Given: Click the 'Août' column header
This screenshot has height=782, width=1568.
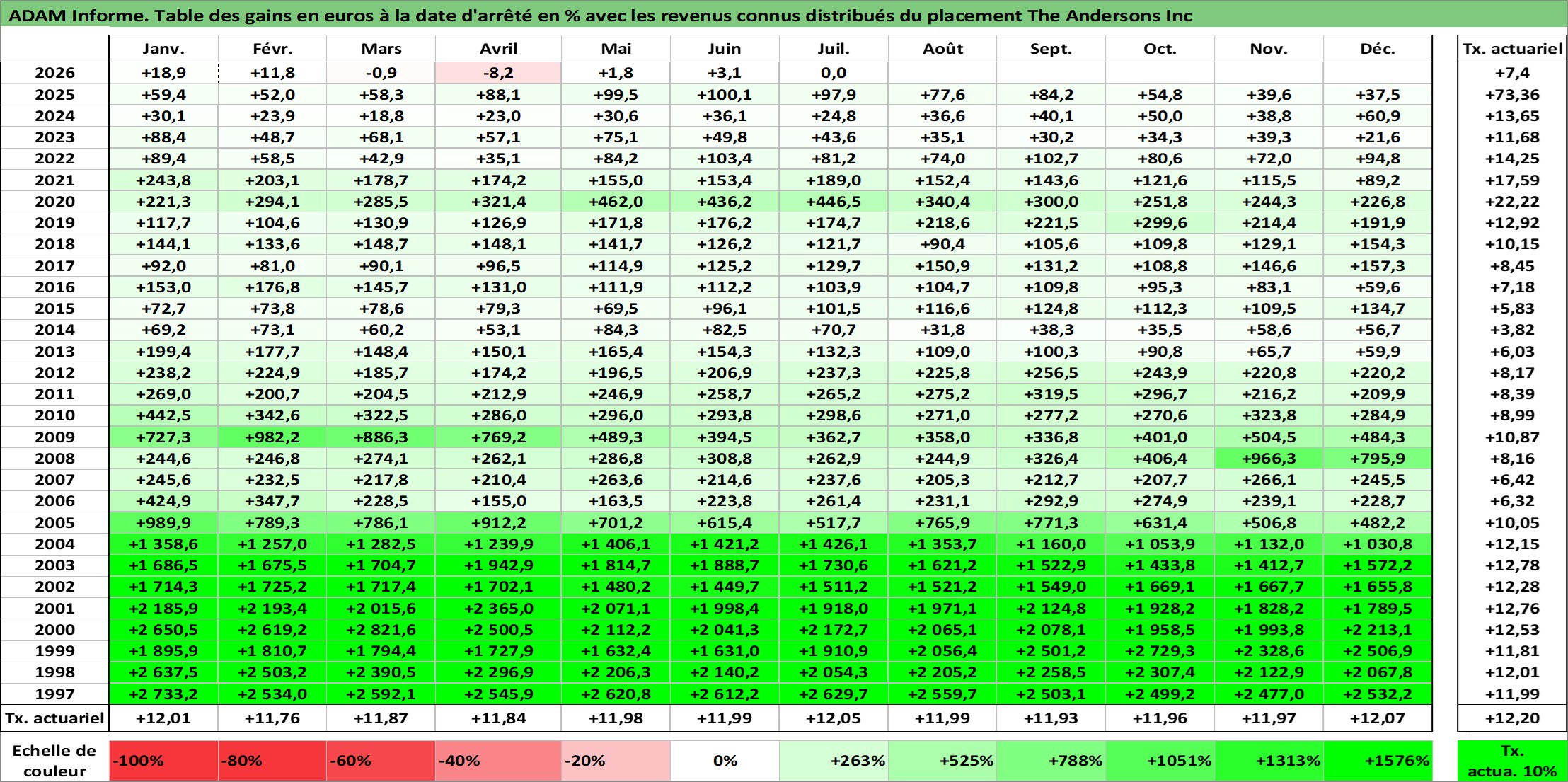Looking at the screenshot, I should 942,49.
